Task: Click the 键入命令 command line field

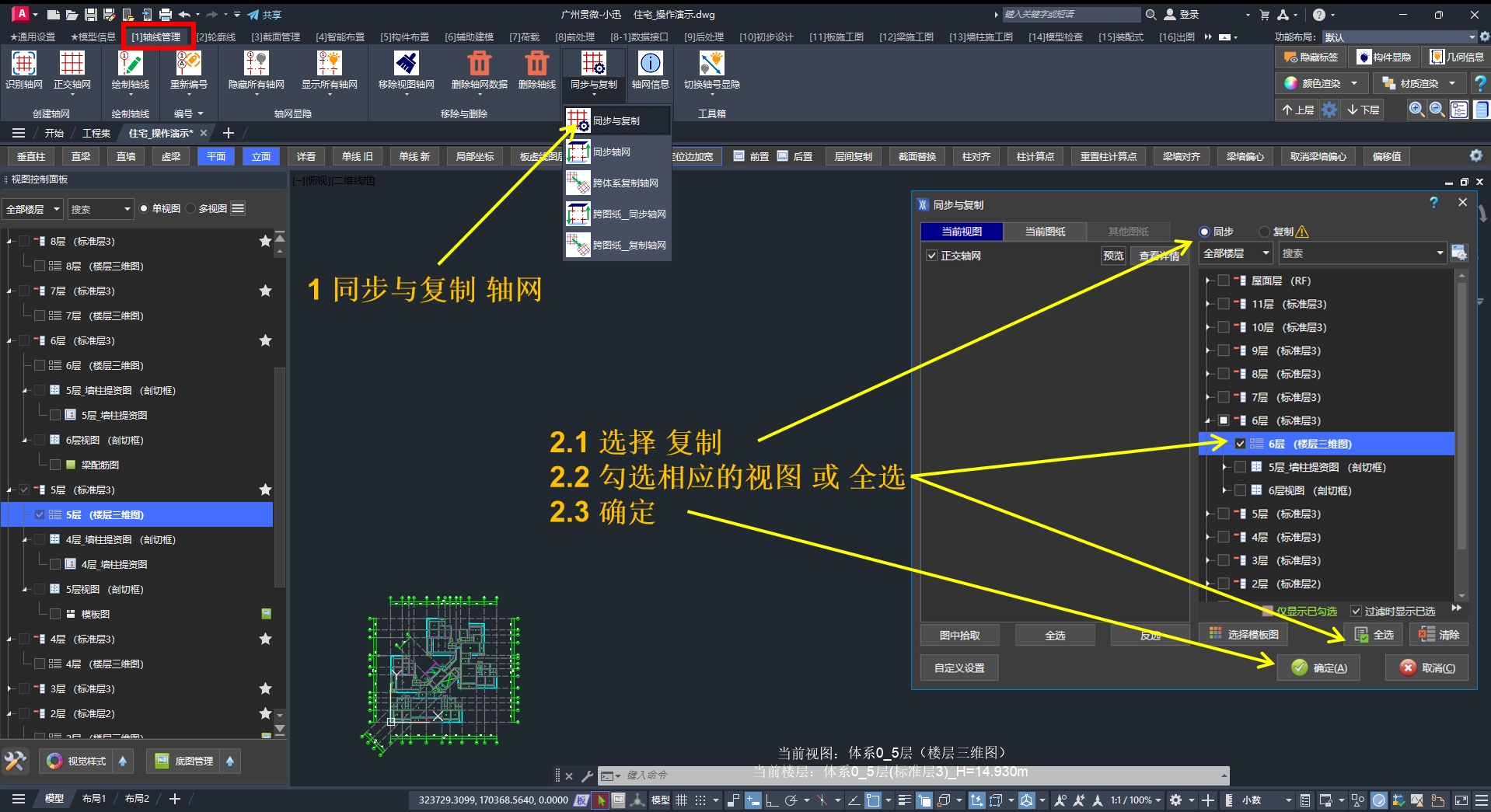Action: [921, 775]
